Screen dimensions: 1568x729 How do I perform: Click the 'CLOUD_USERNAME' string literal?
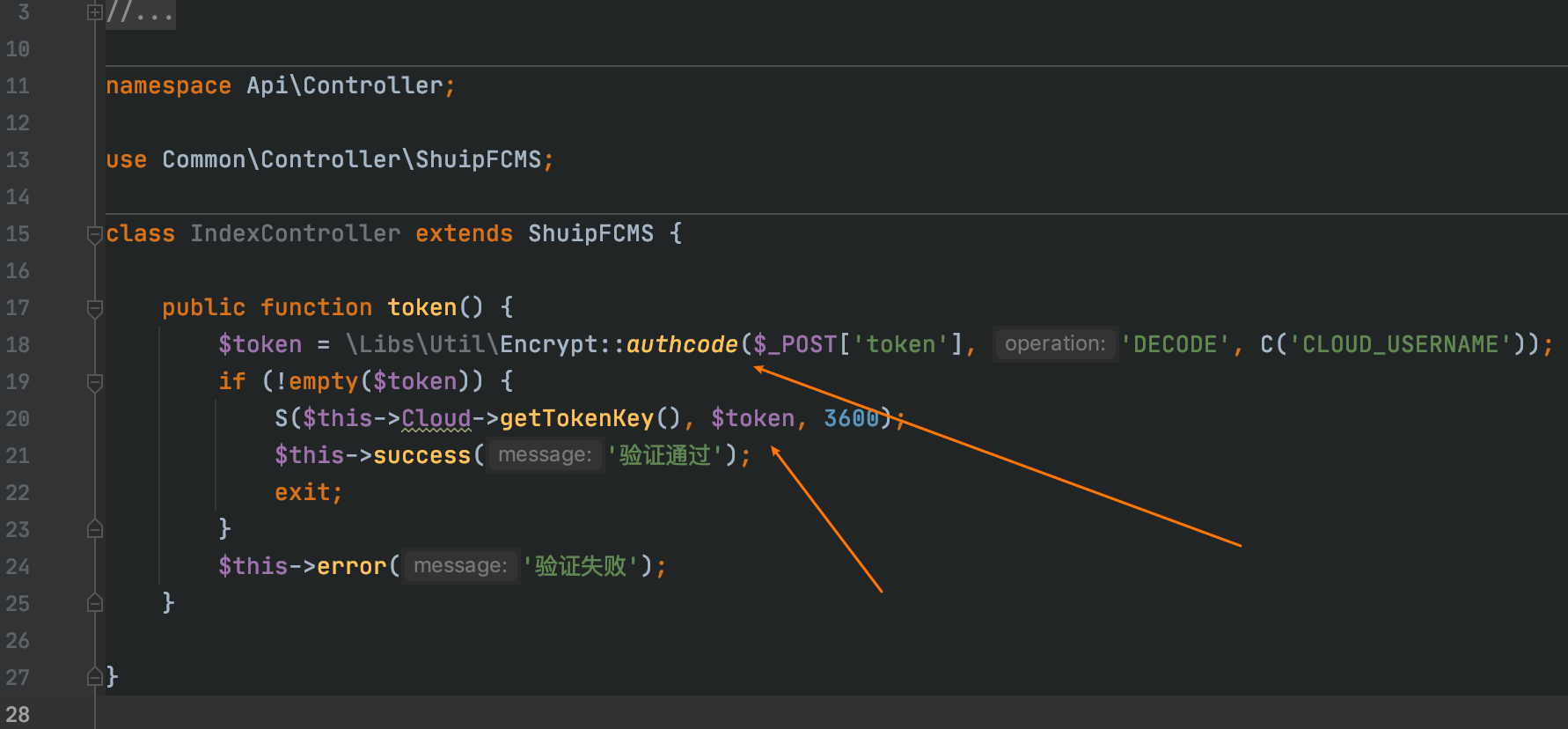1400,344
